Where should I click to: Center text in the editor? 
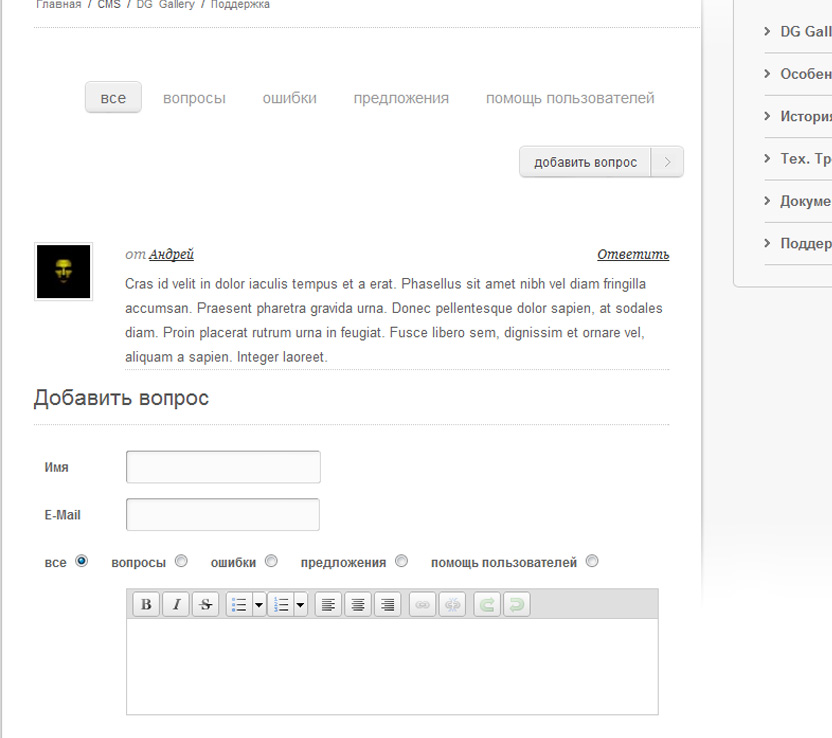click(358, 604)
